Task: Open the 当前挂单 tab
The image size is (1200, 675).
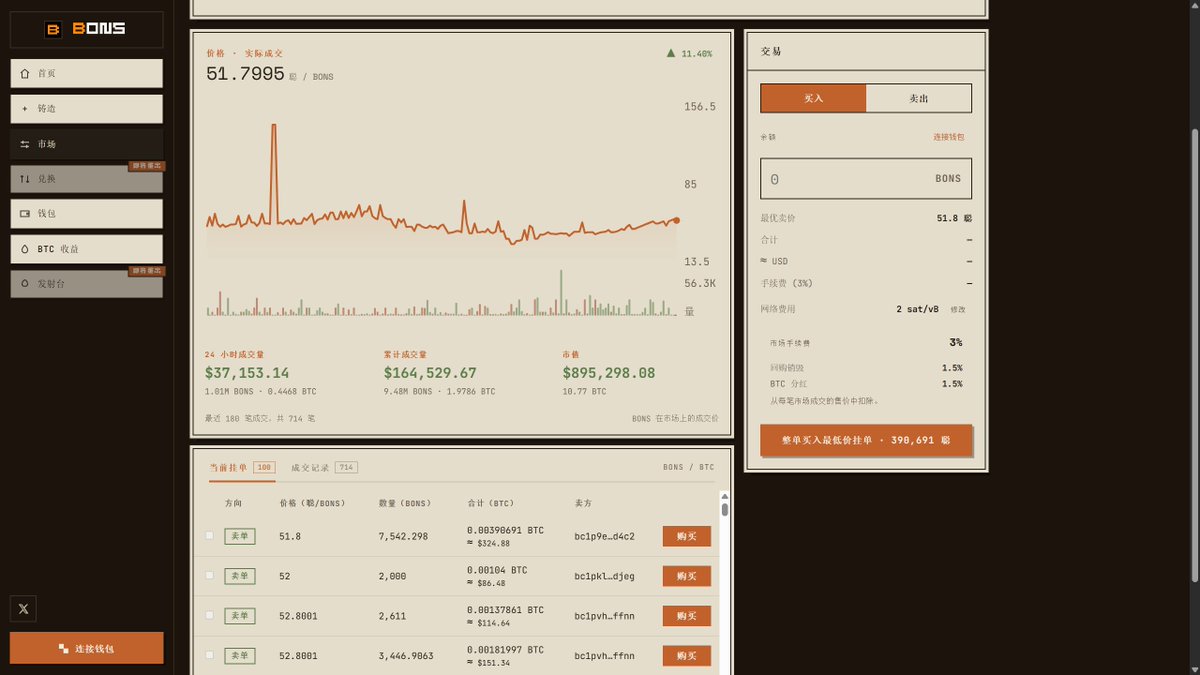Action: tap(242, 467)
